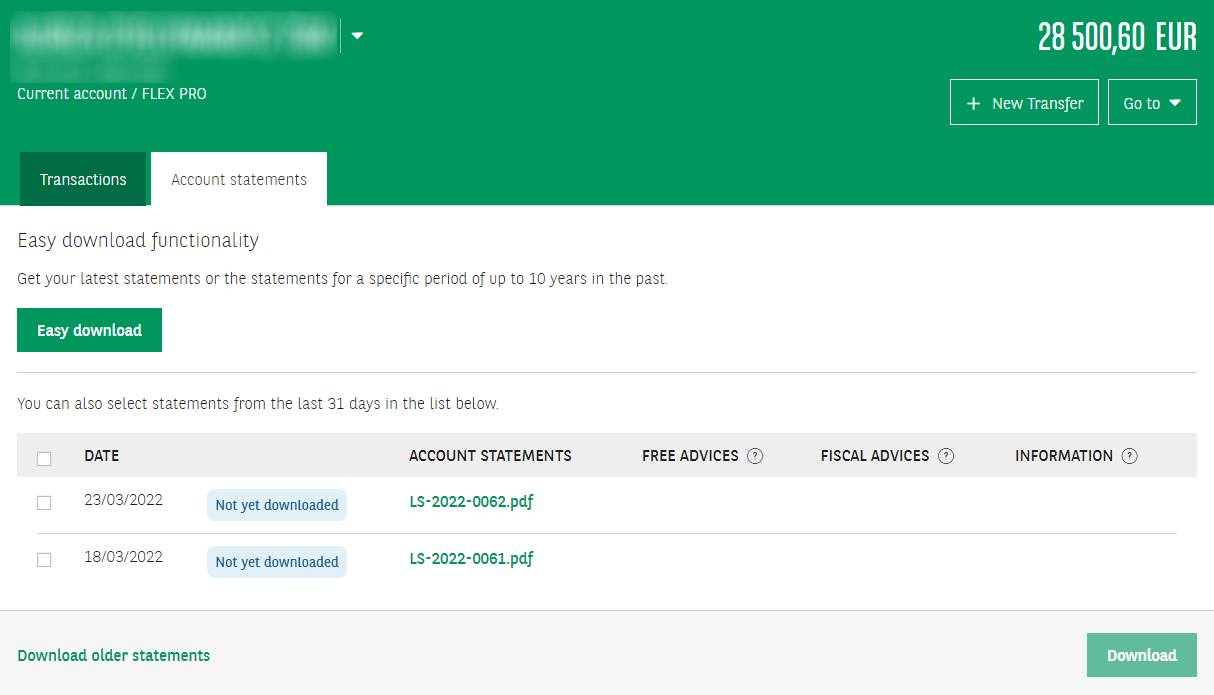1214x695 pixels.
Task: Expand the account selector dropdown arrow
Action: tap(357, 36)
